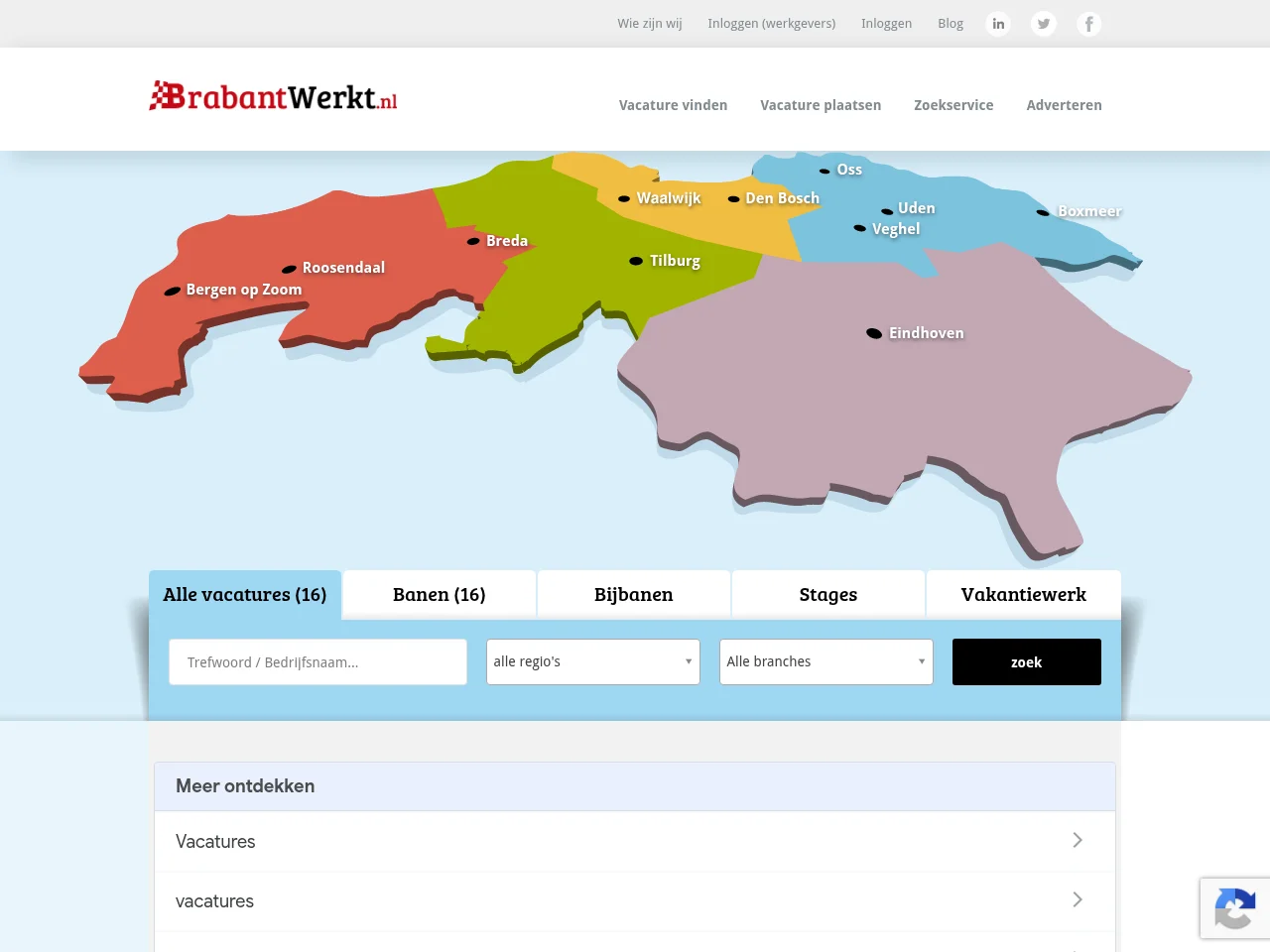
Task: Open the Facebook social icon
Action: coord(1088,24)
